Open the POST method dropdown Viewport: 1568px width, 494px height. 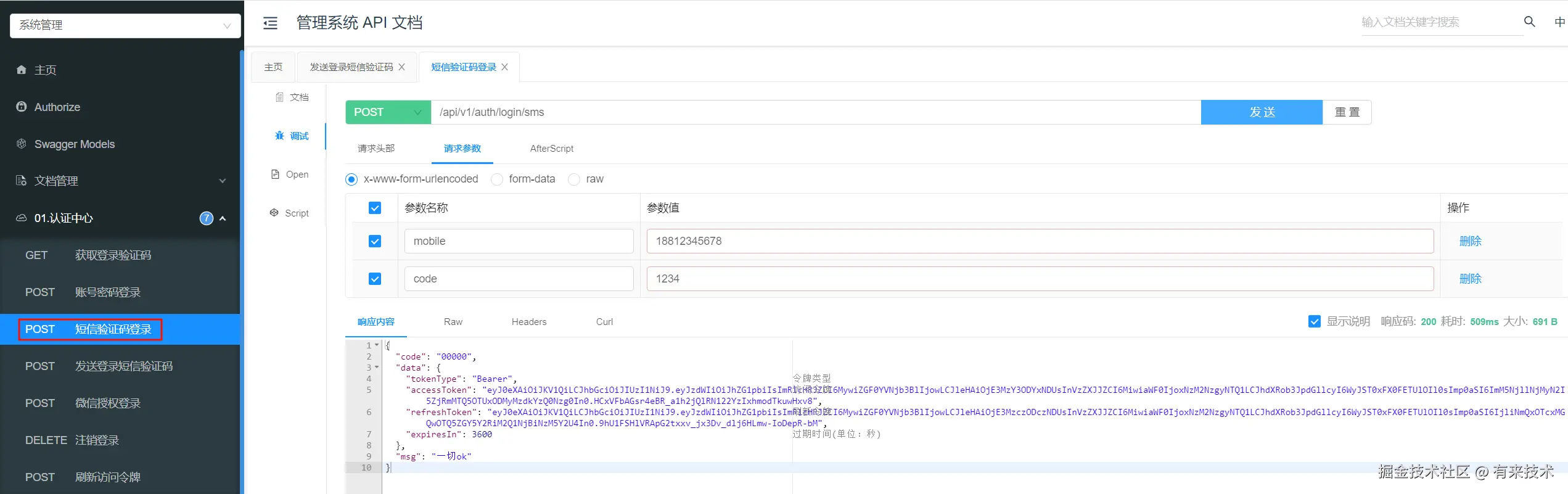click(388, 112)
